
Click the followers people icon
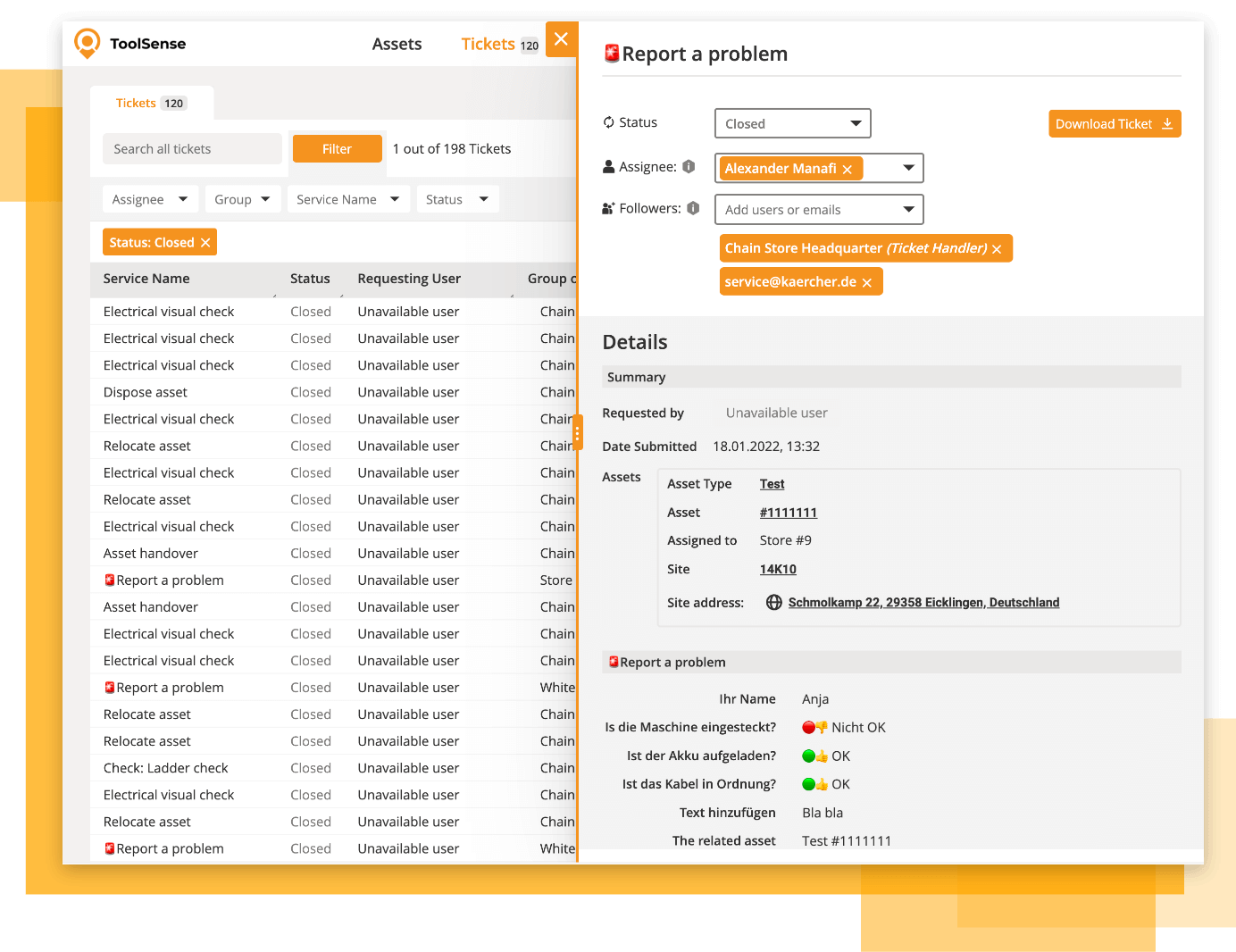point(608,208)
